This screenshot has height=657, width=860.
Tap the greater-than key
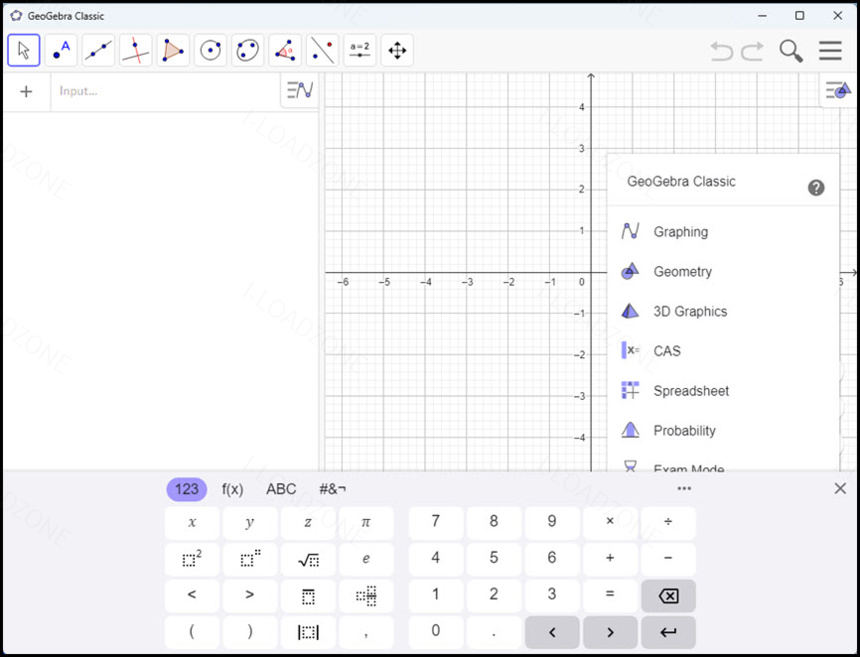[250, 595]
